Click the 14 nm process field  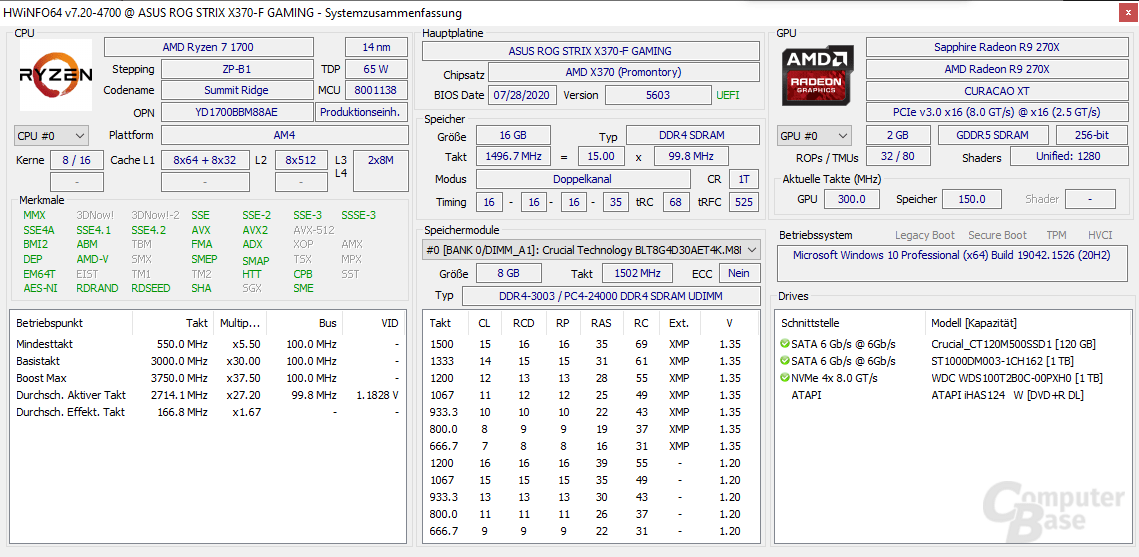coord(376,47)
